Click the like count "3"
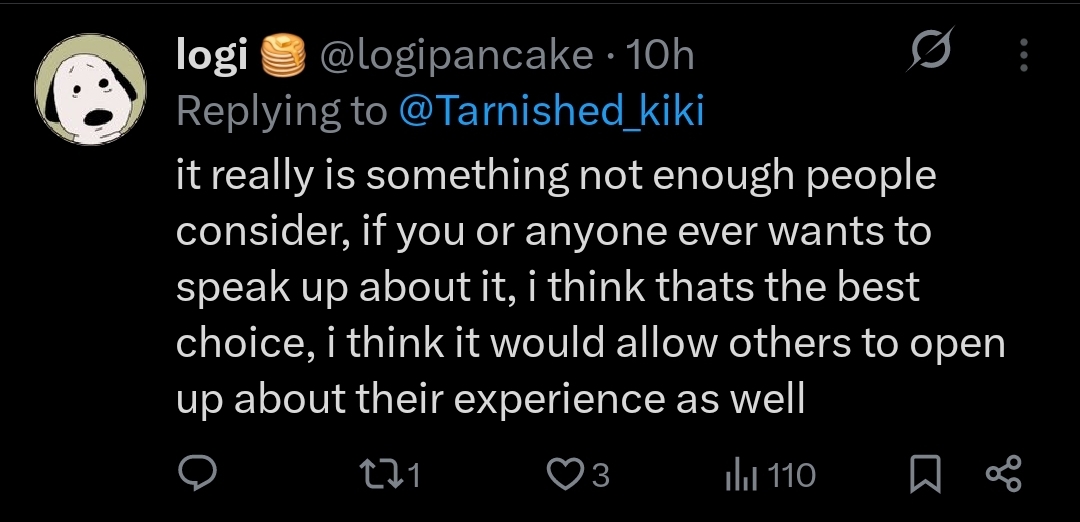Image resolution: width=1080 pixels, height=522 pixels. (x=600, y=475)
